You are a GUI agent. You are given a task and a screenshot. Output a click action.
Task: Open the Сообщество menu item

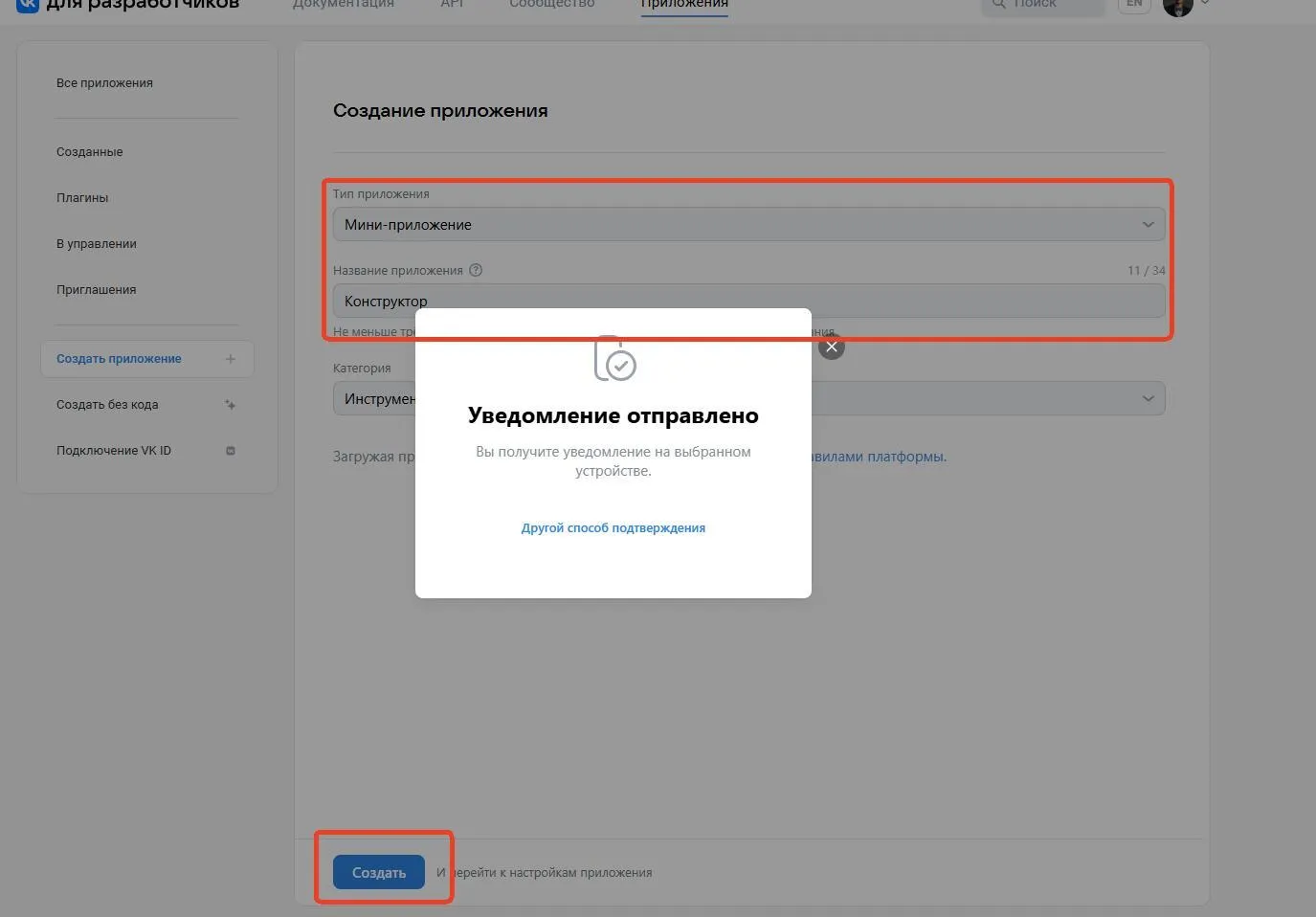pos(551,5)
